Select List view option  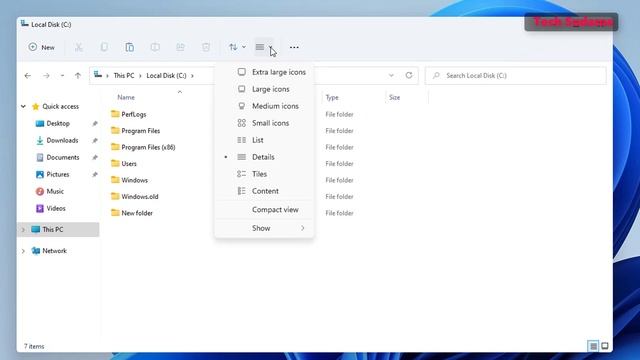click(x=264, y=140)
